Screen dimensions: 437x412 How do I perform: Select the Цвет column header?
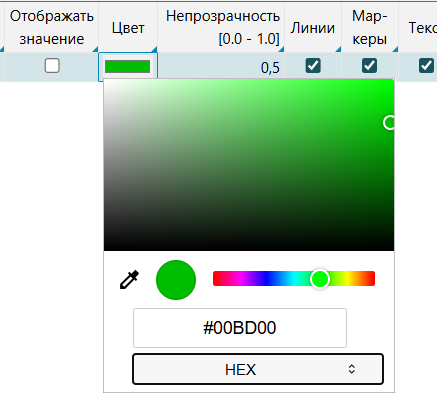(x=128, y=28)
